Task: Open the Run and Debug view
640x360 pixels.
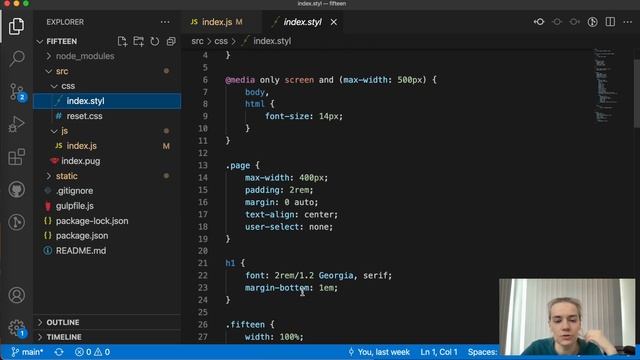Action: 16,124
